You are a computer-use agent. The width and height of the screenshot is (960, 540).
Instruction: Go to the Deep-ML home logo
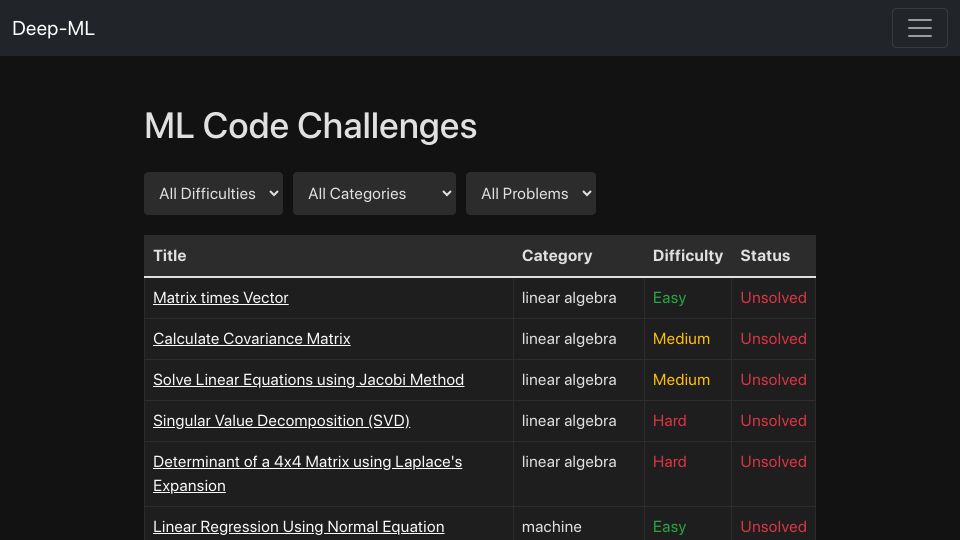point(53,28)
